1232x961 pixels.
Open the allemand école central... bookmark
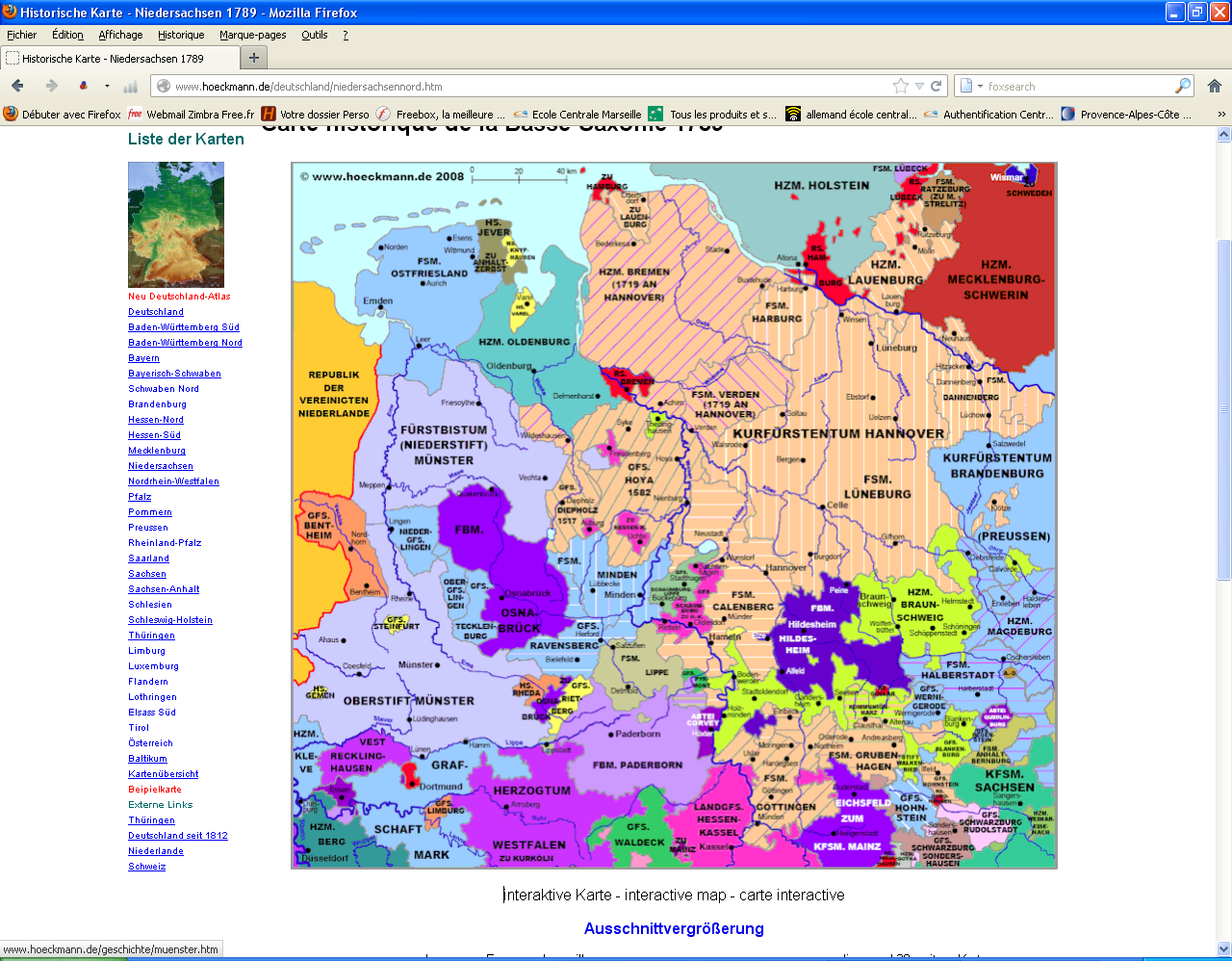pos(852,114)
